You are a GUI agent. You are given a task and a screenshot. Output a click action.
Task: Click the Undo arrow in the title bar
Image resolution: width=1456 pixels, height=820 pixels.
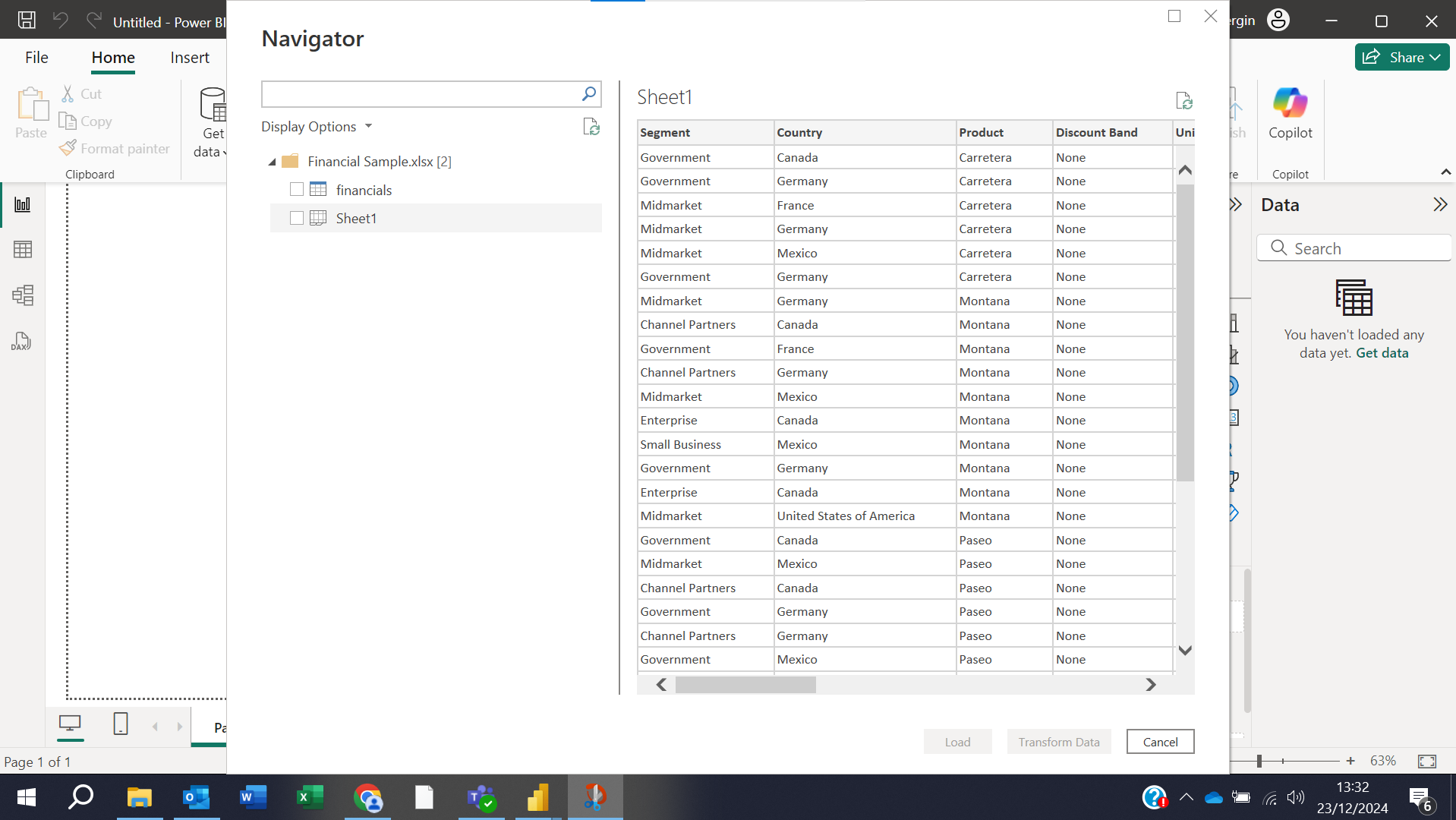pyautogui.click(x=60, y=20)
